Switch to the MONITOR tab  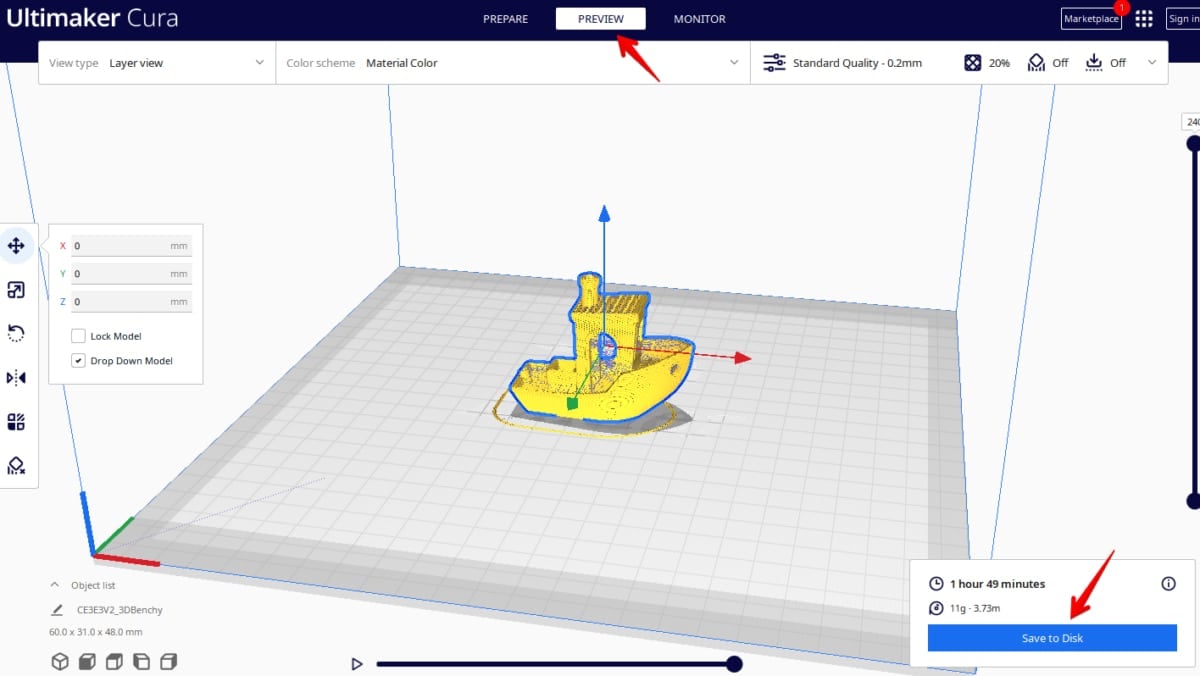[x=700, y=19]
